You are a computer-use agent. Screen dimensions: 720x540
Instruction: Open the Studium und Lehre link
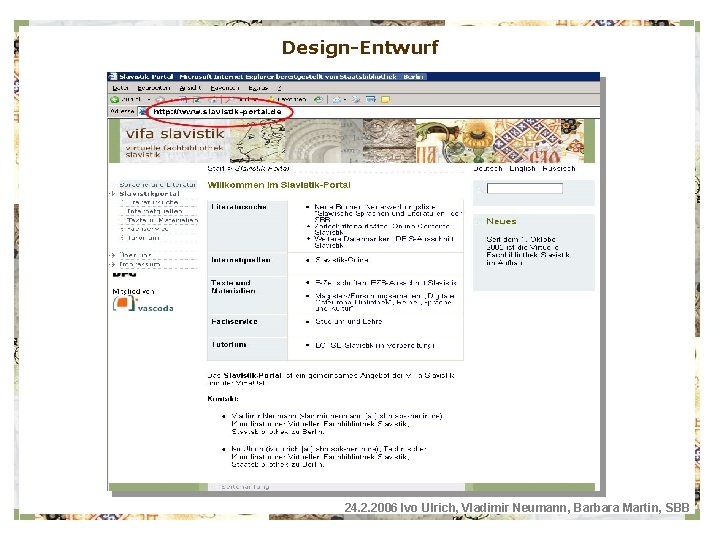point(349,321)
